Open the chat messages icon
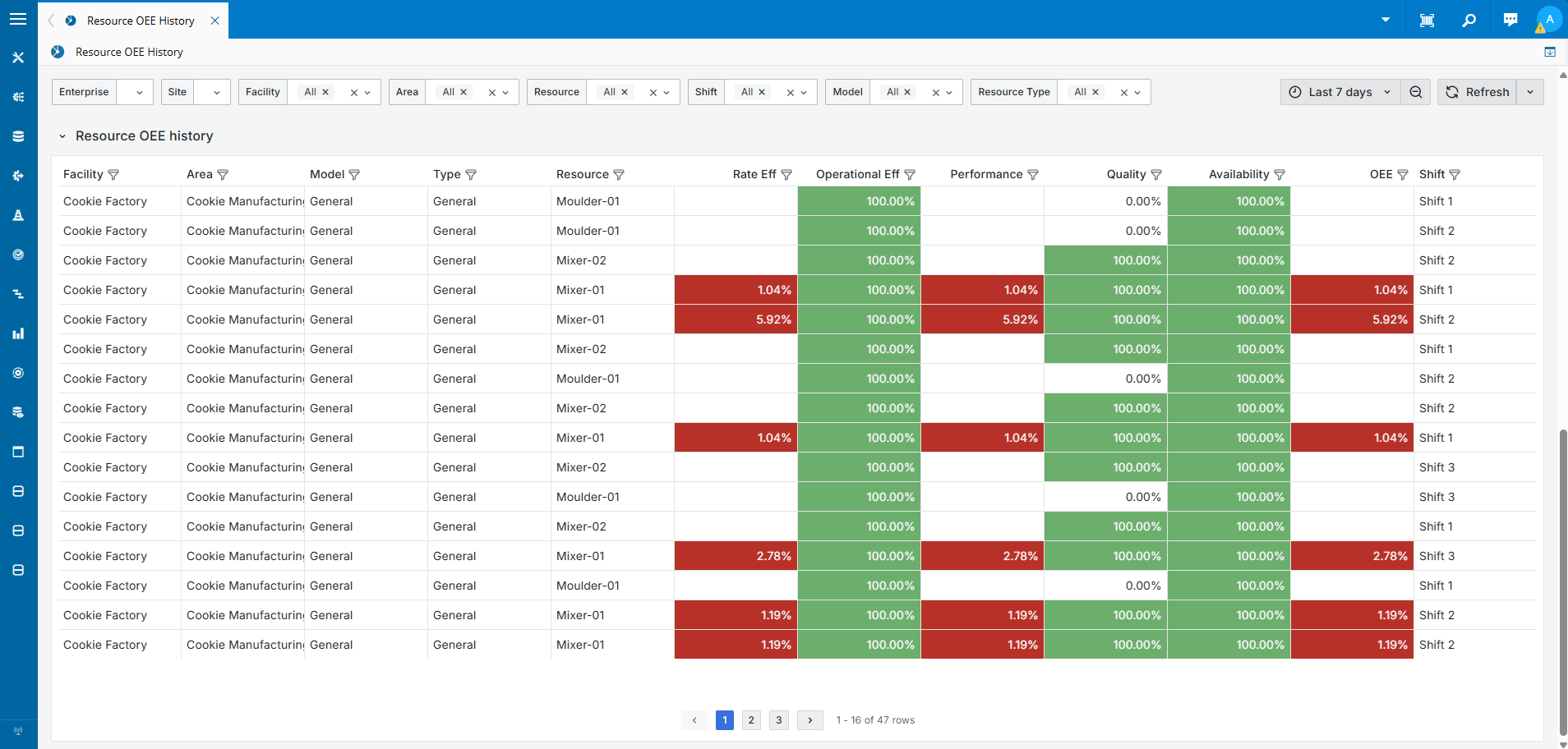 pos(1510,21)
